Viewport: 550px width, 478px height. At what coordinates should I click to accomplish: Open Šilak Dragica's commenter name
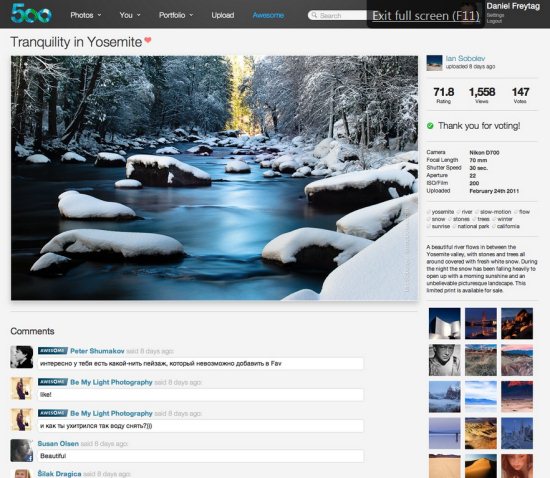[x=59, y=474]
